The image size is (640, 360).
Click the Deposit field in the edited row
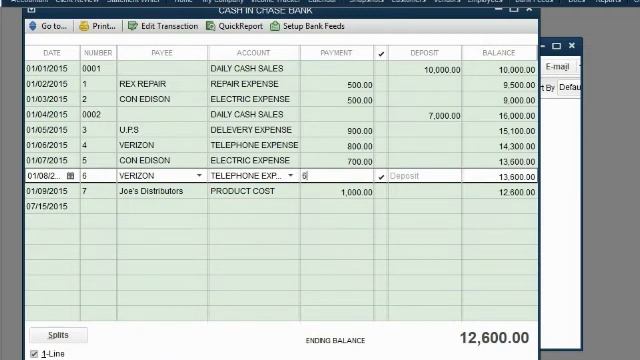424,176
